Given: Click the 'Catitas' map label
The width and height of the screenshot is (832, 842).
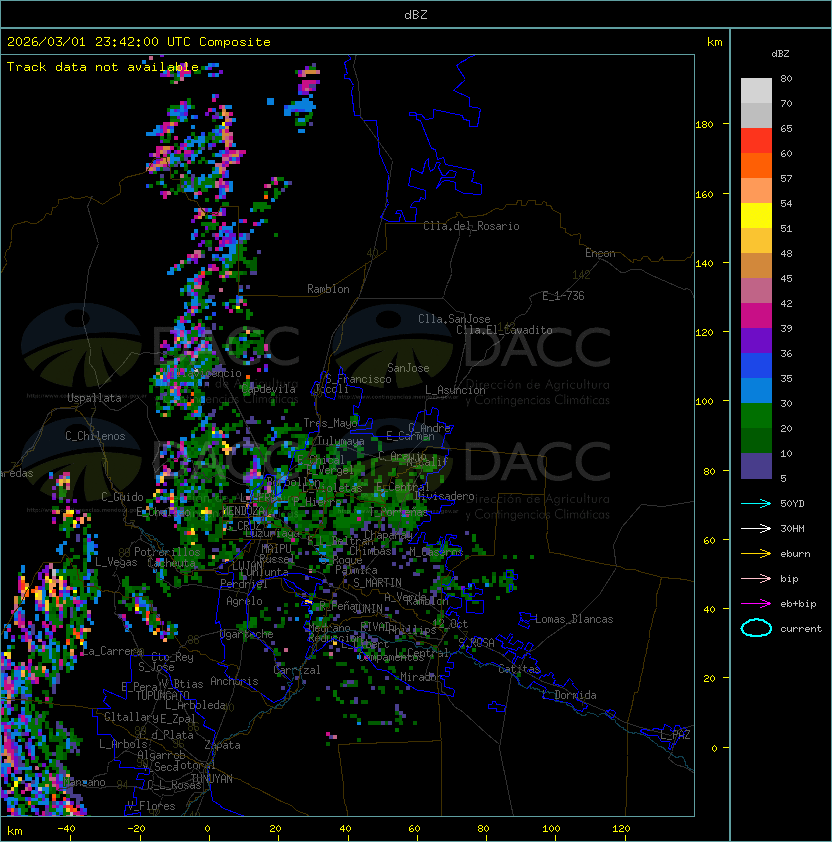Looking at the screenshot, I should (x=519, y=670).
